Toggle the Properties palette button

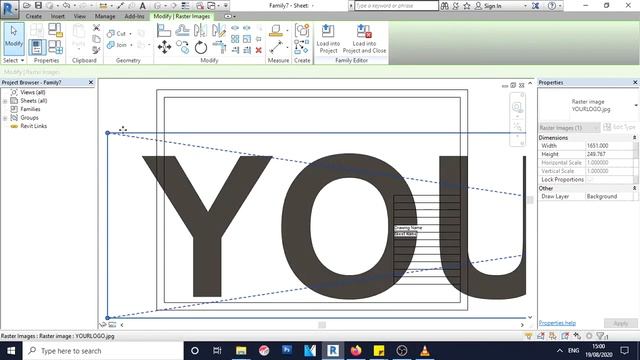tap(37, 47)
